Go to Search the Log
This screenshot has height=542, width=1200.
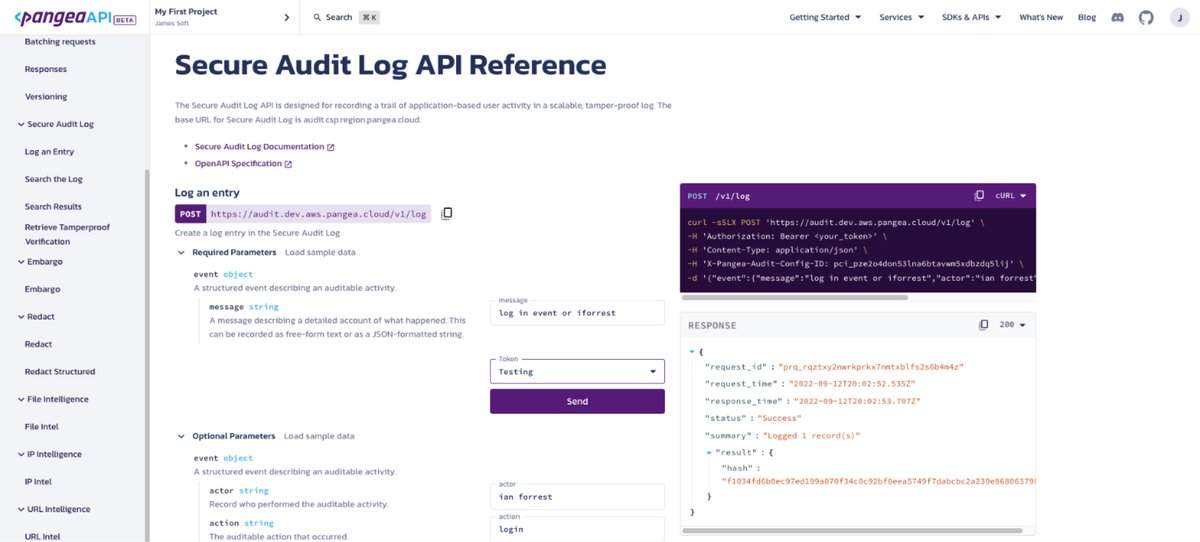54,179
